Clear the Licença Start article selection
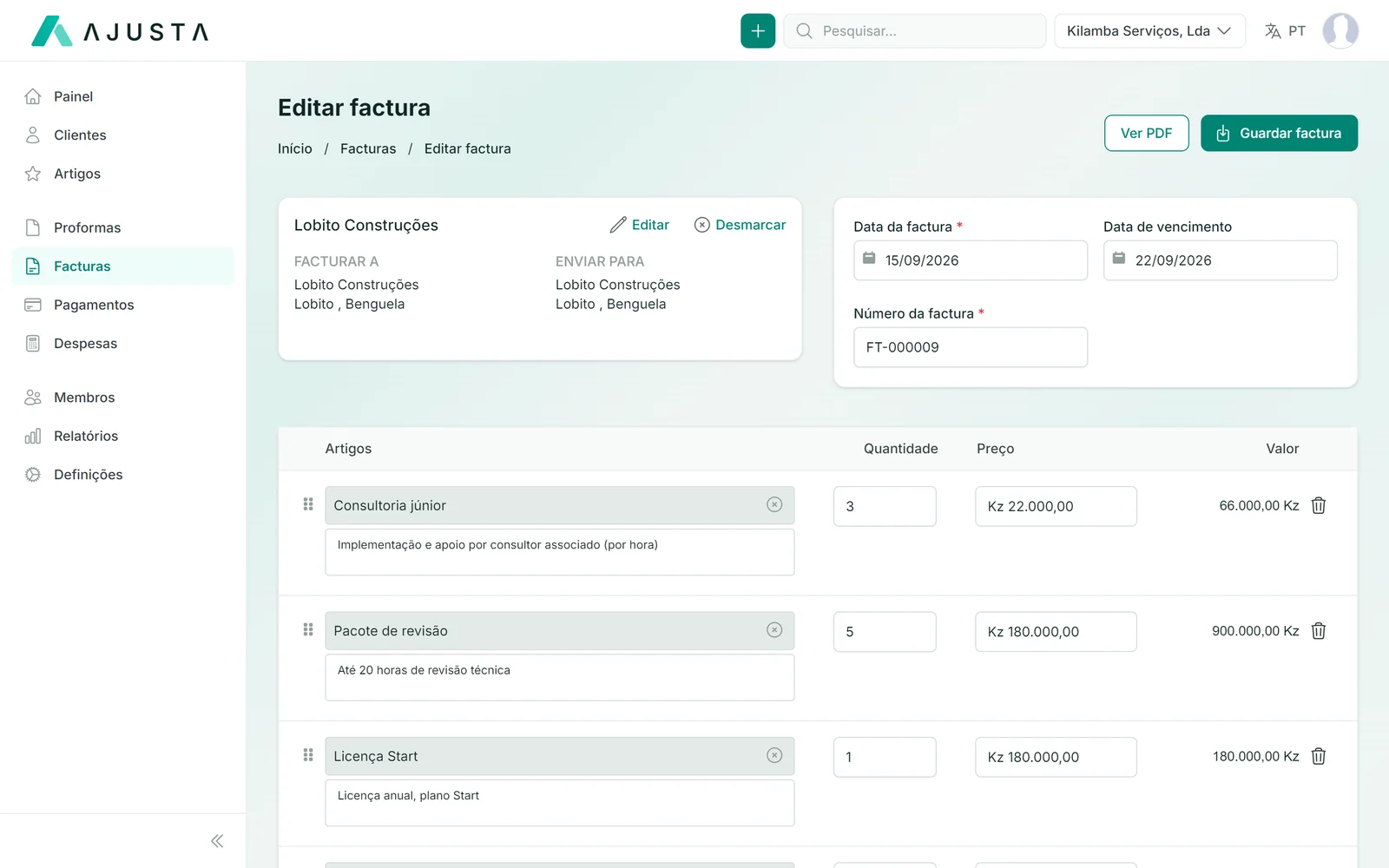The height and width of the screenshot is (868, 1389). [x=774, y=755]
